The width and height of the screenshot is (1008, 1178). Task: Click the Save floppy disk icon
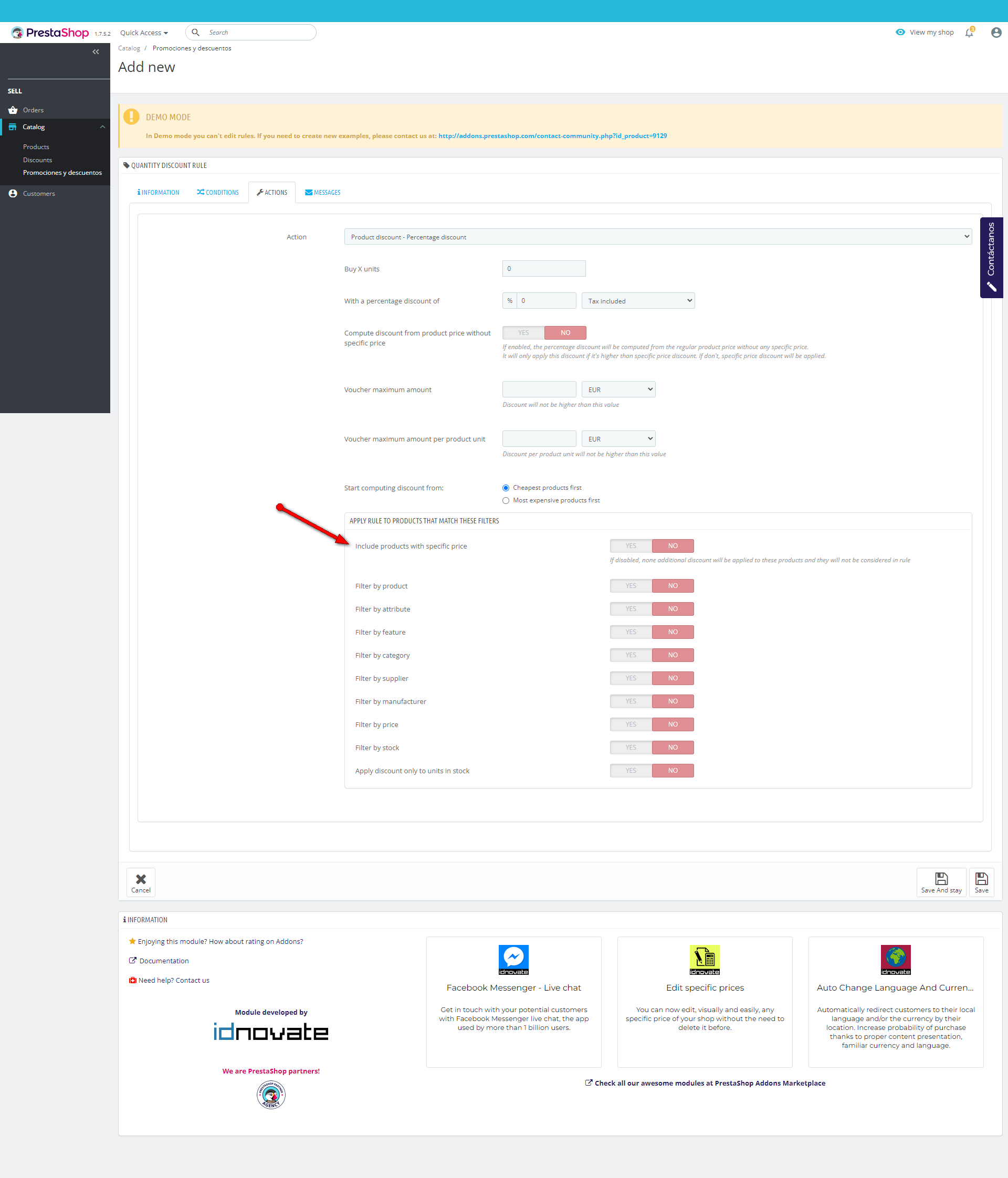pos(981,879)
